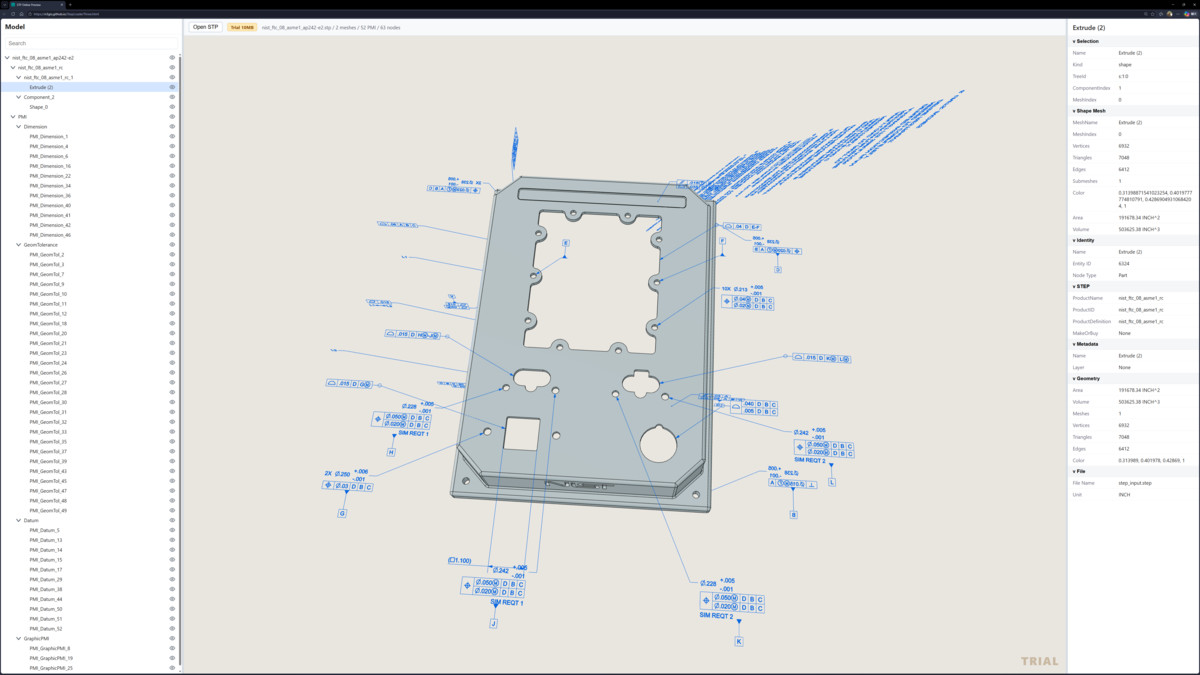Collapse the STEP properties section
1200x675 pixels.
click(x=1133, y=286)
